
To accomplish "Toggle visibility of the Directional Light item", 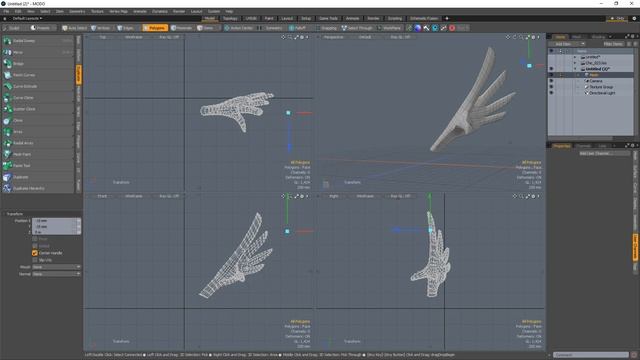I will pyautogui.click(x=551, y=93).
